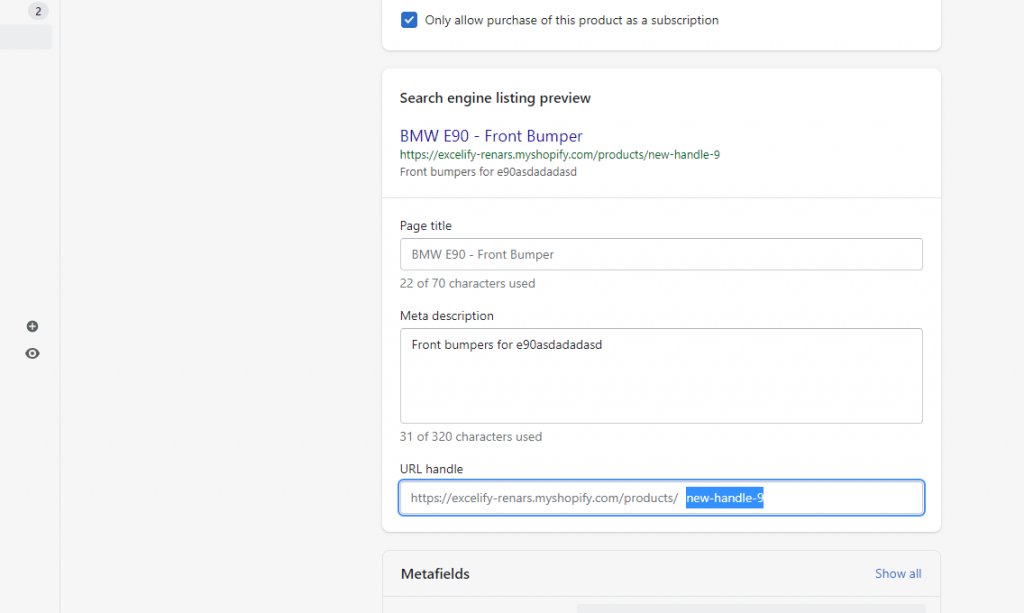
Task: Show all Metafields
Action: coord(897,573)
